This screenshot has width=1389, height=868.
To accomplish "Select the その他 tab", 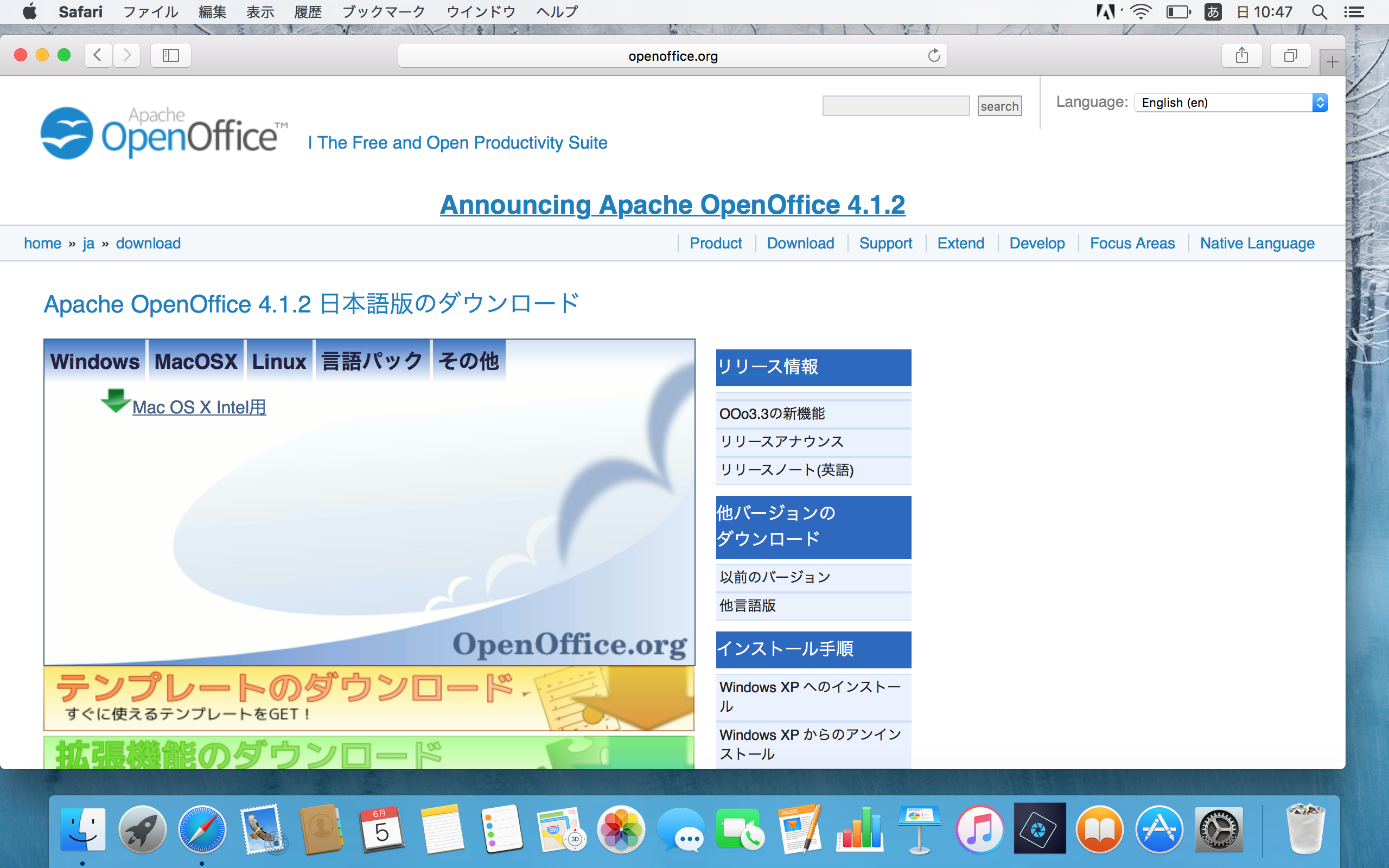I will [x=468, y=361].
